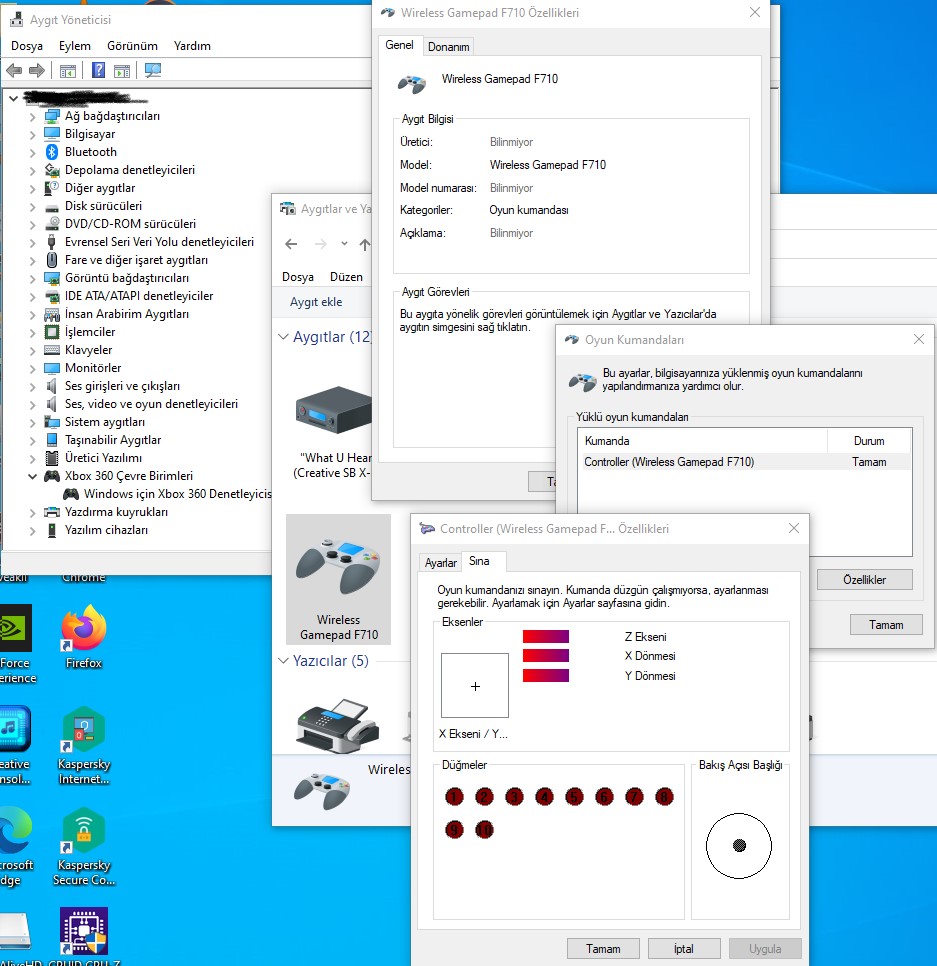Click the İşlemciler processor icon
937x966 pixels.
52,332
